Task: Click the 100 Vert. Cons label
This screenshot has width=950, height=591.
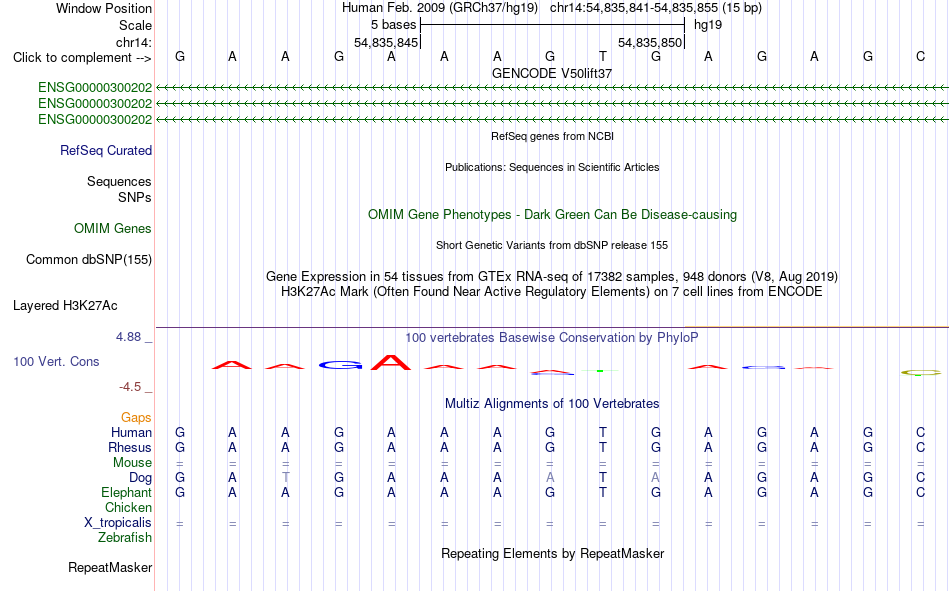Action: pos(56,362)
